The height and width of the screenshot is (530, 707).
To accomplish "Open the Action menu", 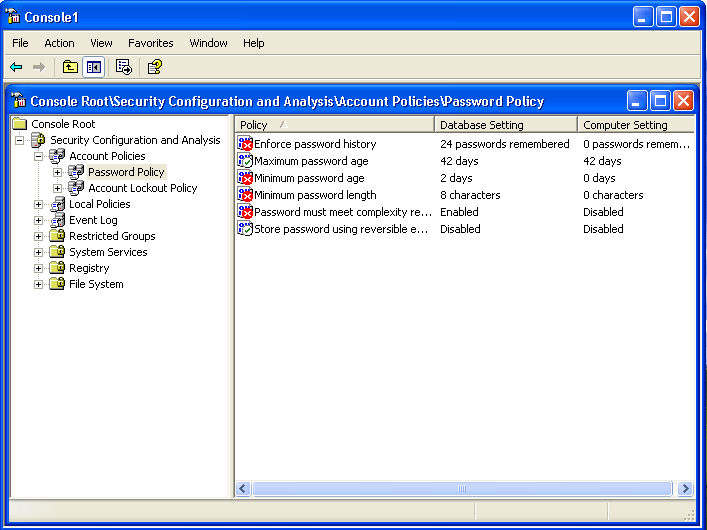I will pos(59,43).
